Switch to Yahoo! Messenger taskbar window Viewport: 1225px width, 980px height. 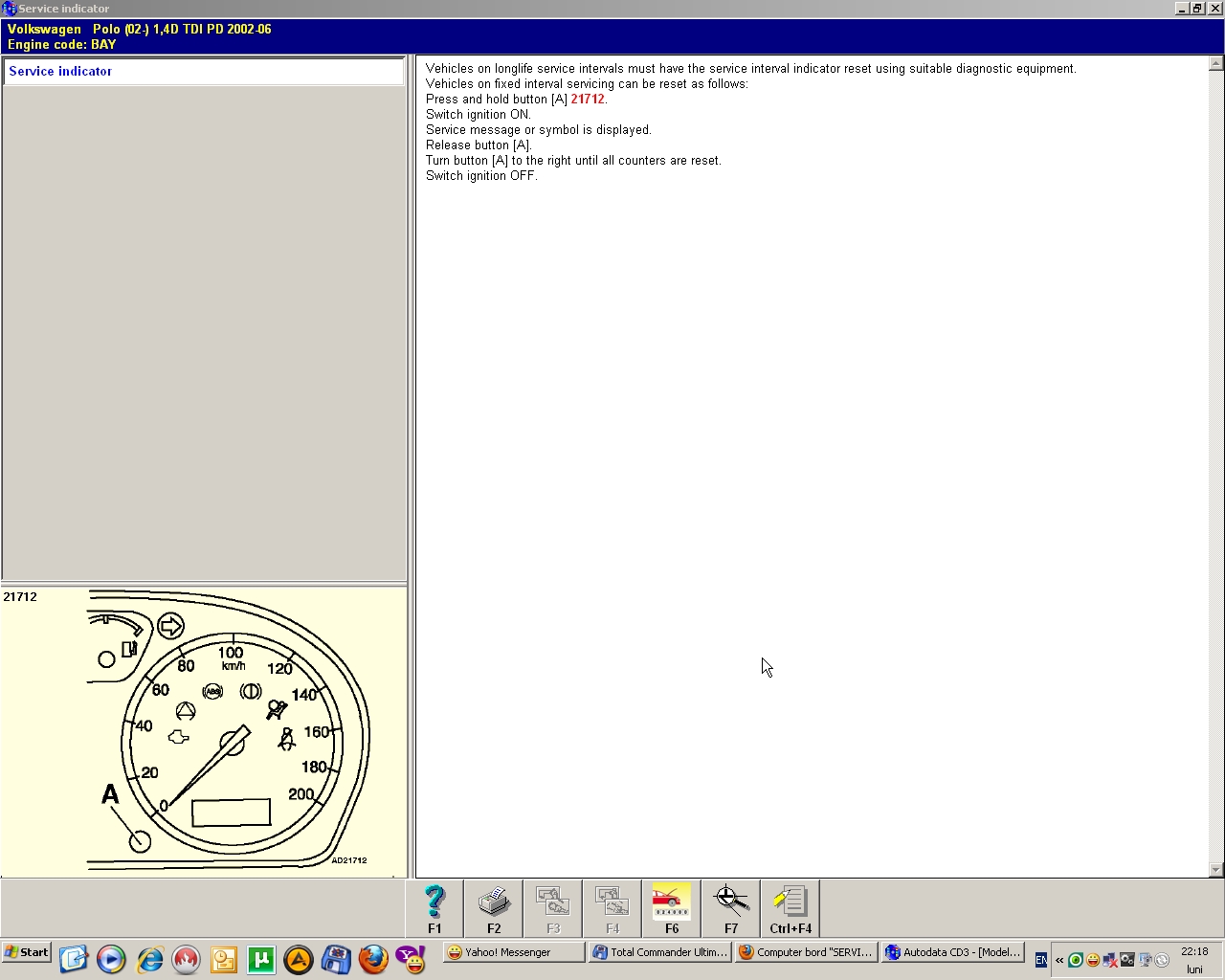pos(514,952)
